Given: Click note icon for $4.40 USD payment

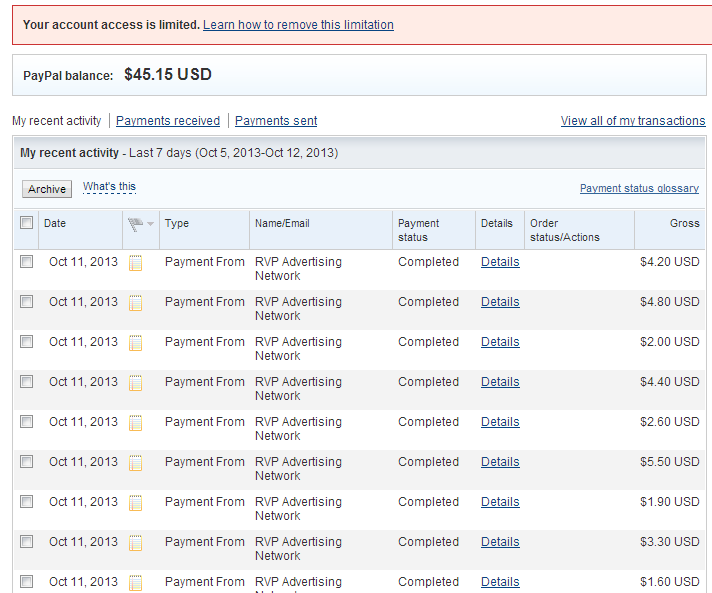Looking at the screenshot, I should tap(136, 383).
